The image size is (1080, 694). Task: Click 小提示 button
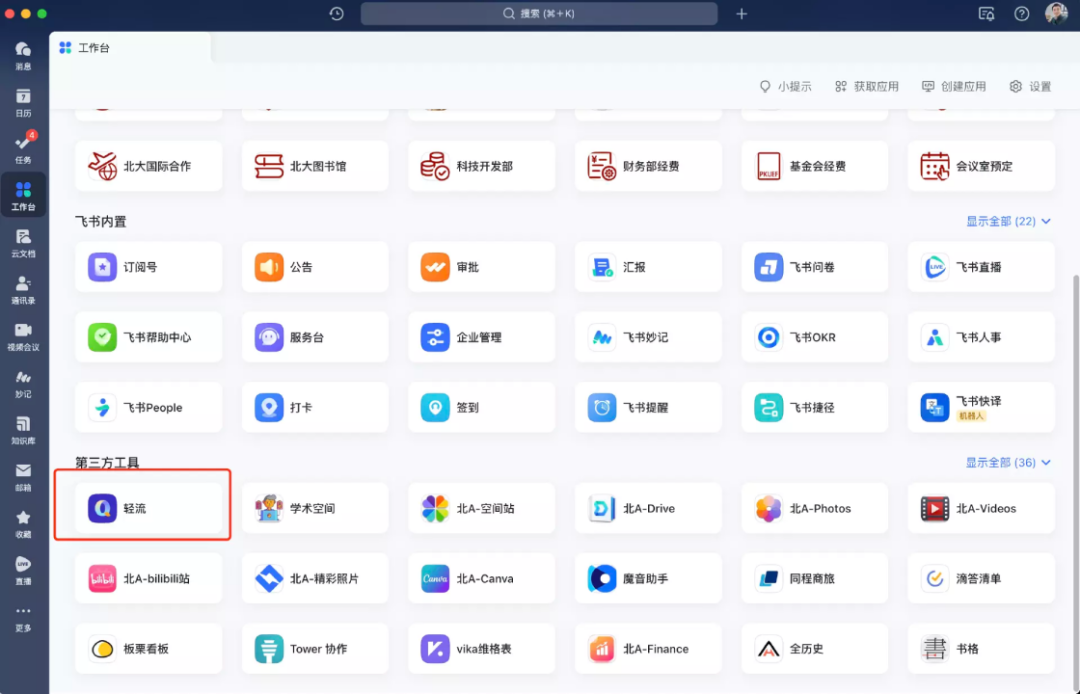[x=785, y=86]
